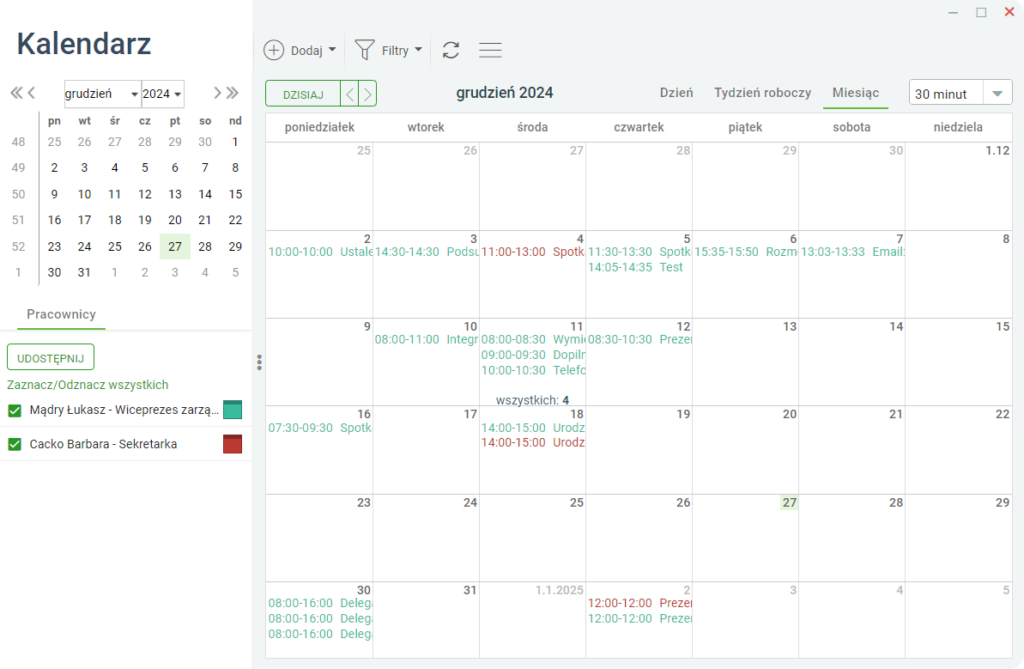Refresh the calendar with sync icon
The image size is (1024, 669).
pyautogui.click(x=451, y=50)
